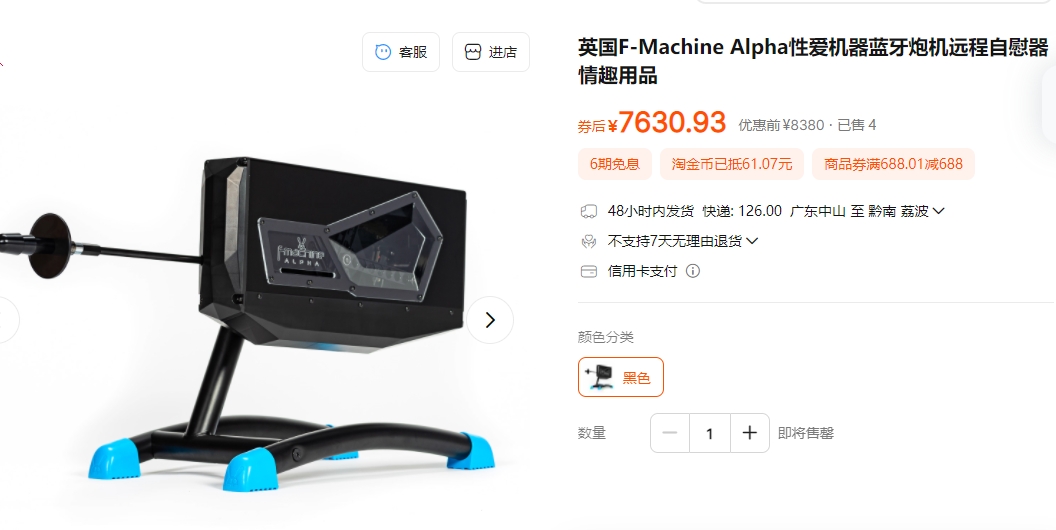Increase quantity with plus button
This screenshot has height=530, width=1056.
(x=750, y=433)
